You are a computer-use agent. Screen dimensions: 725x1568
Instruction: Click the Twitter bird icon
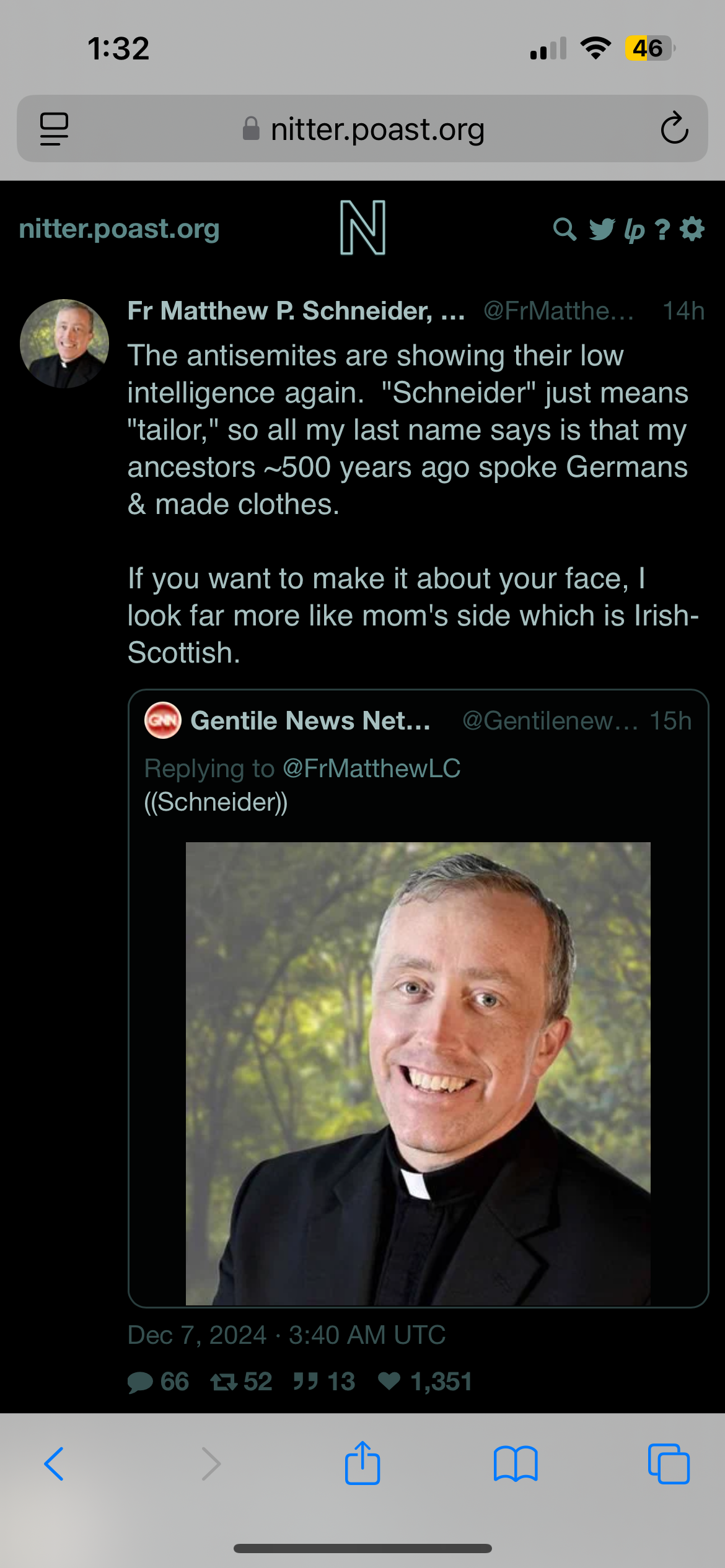pos(602,229)
